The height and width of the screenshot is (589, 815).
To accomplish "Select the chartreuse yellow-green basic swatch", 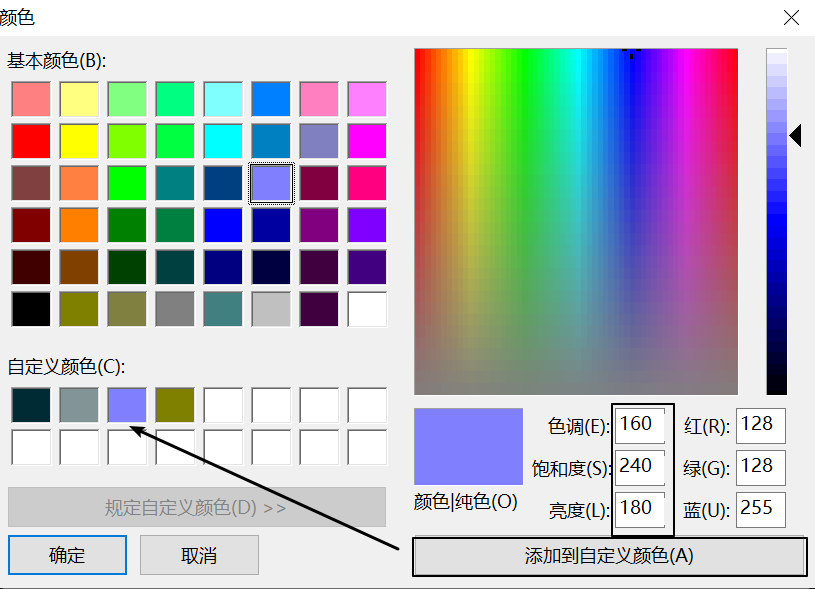I will (x=127, y=141).
